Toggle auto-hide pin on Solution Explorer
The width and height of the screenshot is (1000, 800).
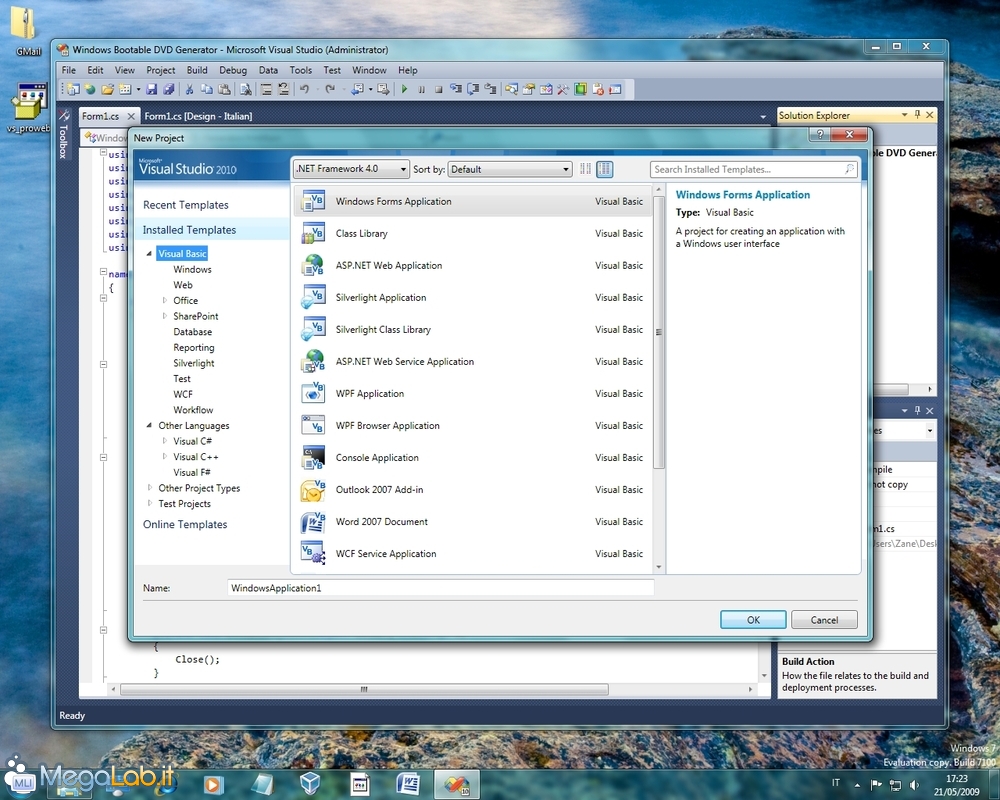pyautogui.click(x=917, y=115)
